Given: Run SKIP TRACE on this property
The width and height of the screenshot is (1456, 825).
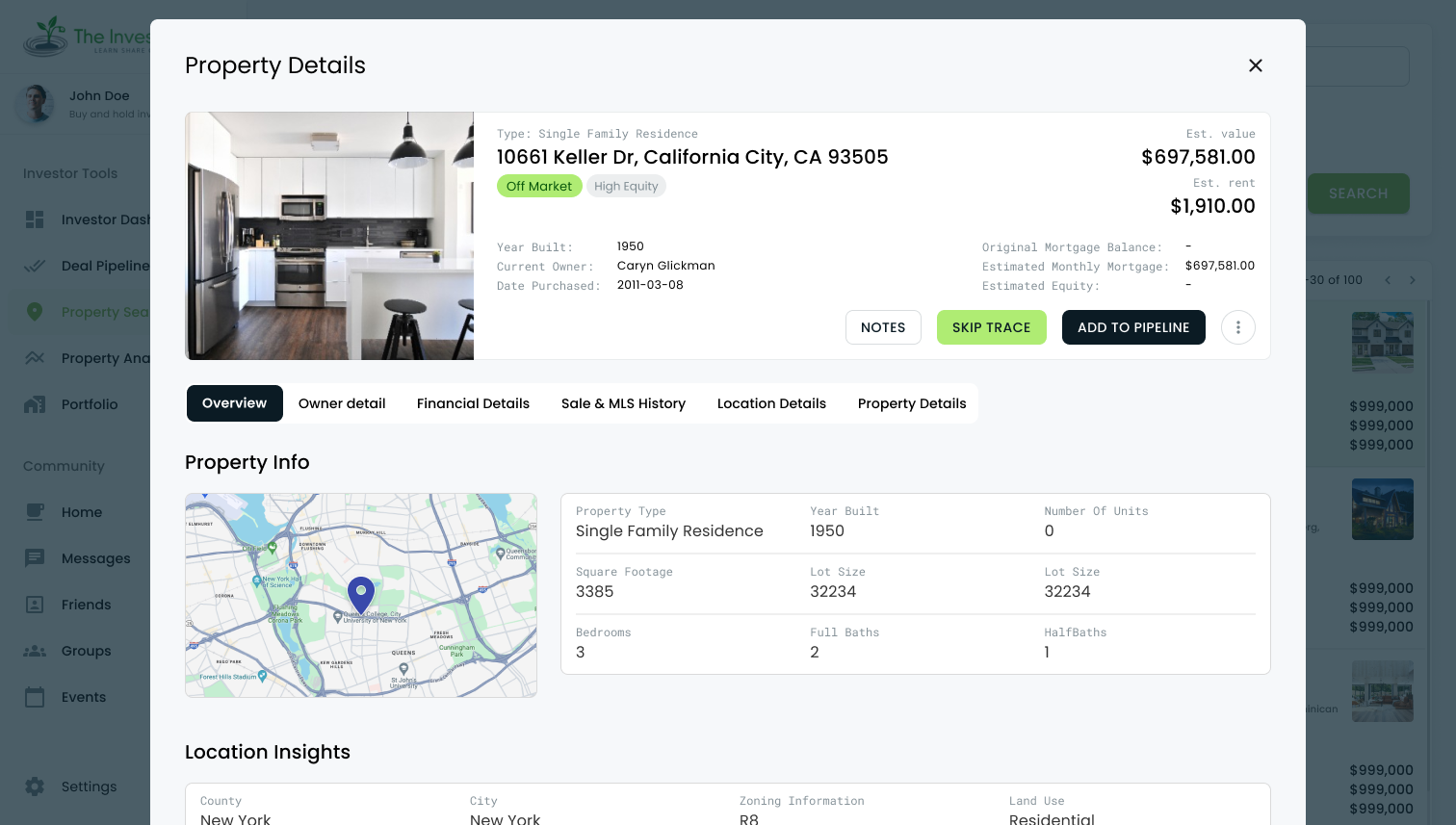Looking at the screenshot, I should [992, 327].
